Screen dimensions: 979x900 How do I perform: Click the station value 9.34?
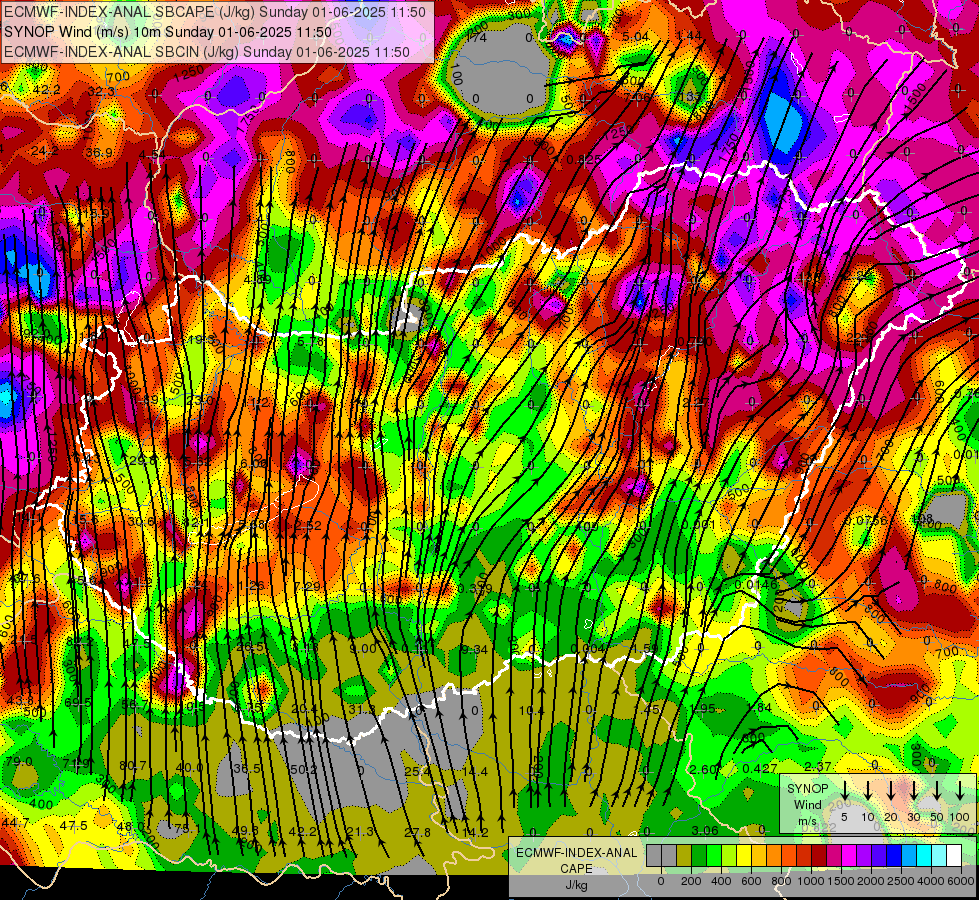(475, 650)
